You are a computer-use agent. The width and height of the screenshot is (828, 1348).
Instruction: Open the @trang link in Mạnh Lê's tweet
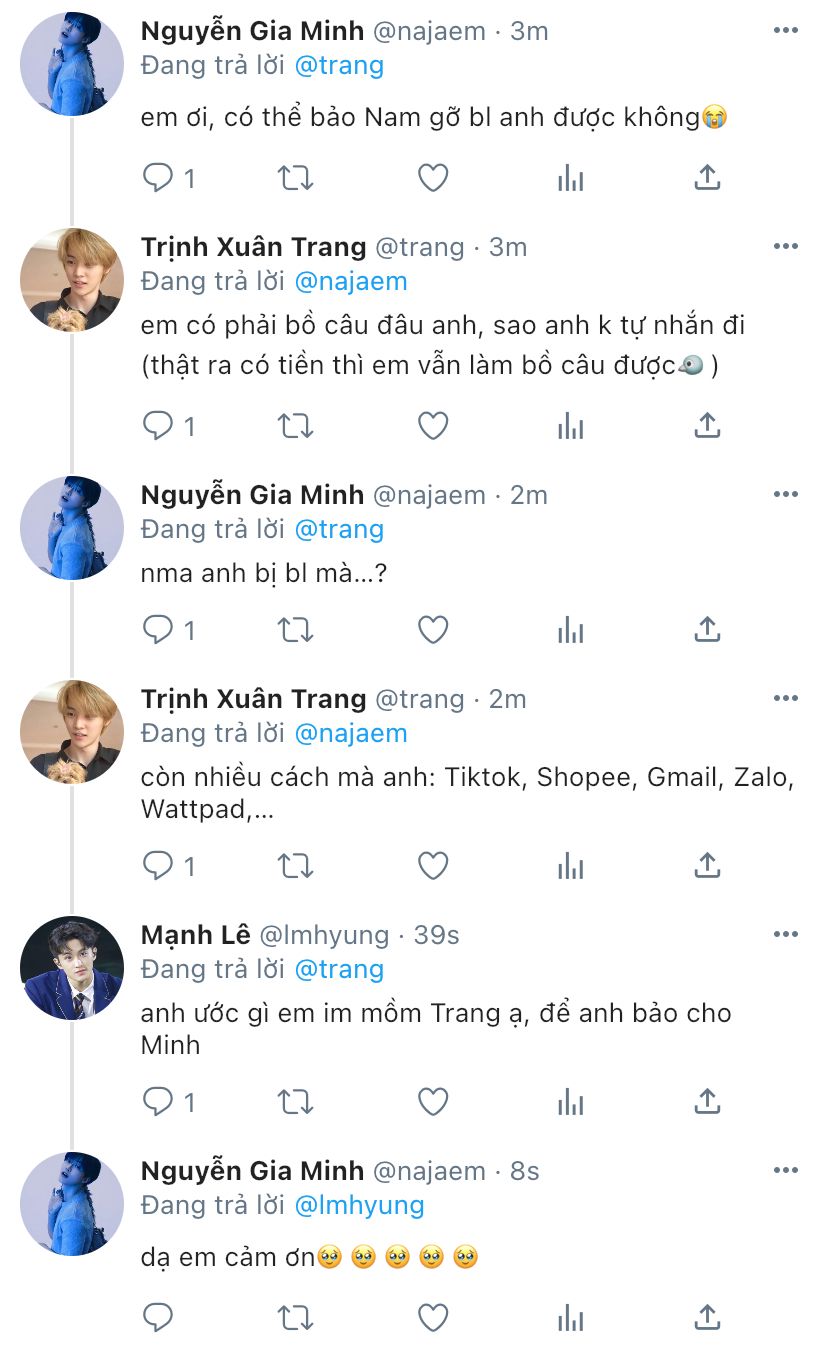tap(339, 969)
